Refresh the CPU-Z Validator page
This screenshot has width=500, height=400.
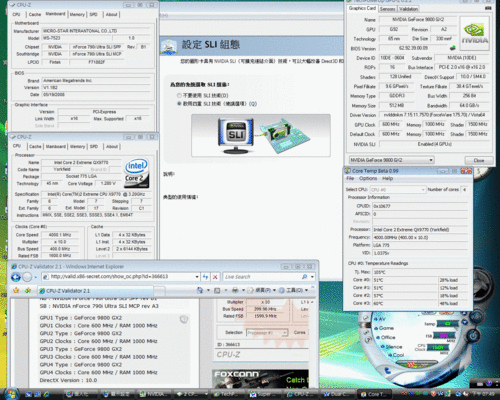click(206, 277)
